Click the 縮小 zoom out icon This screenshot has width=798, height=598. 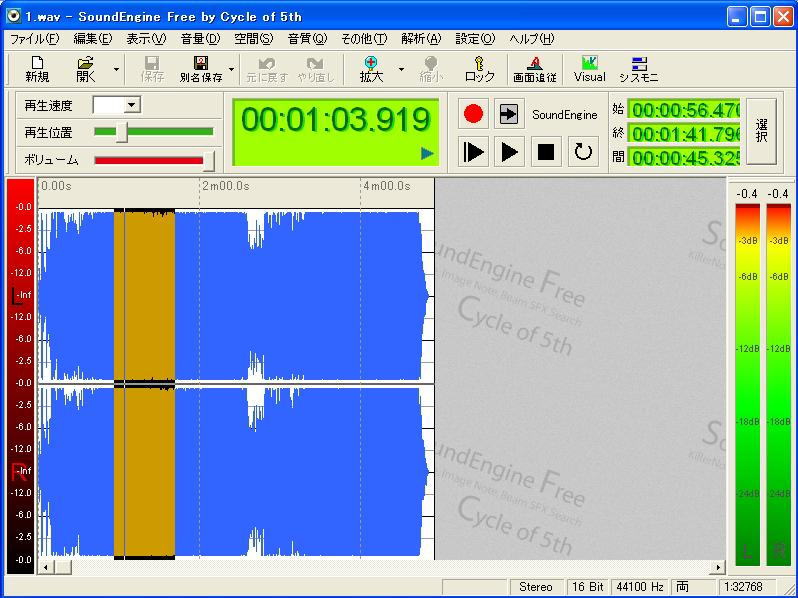pos(431,69)
